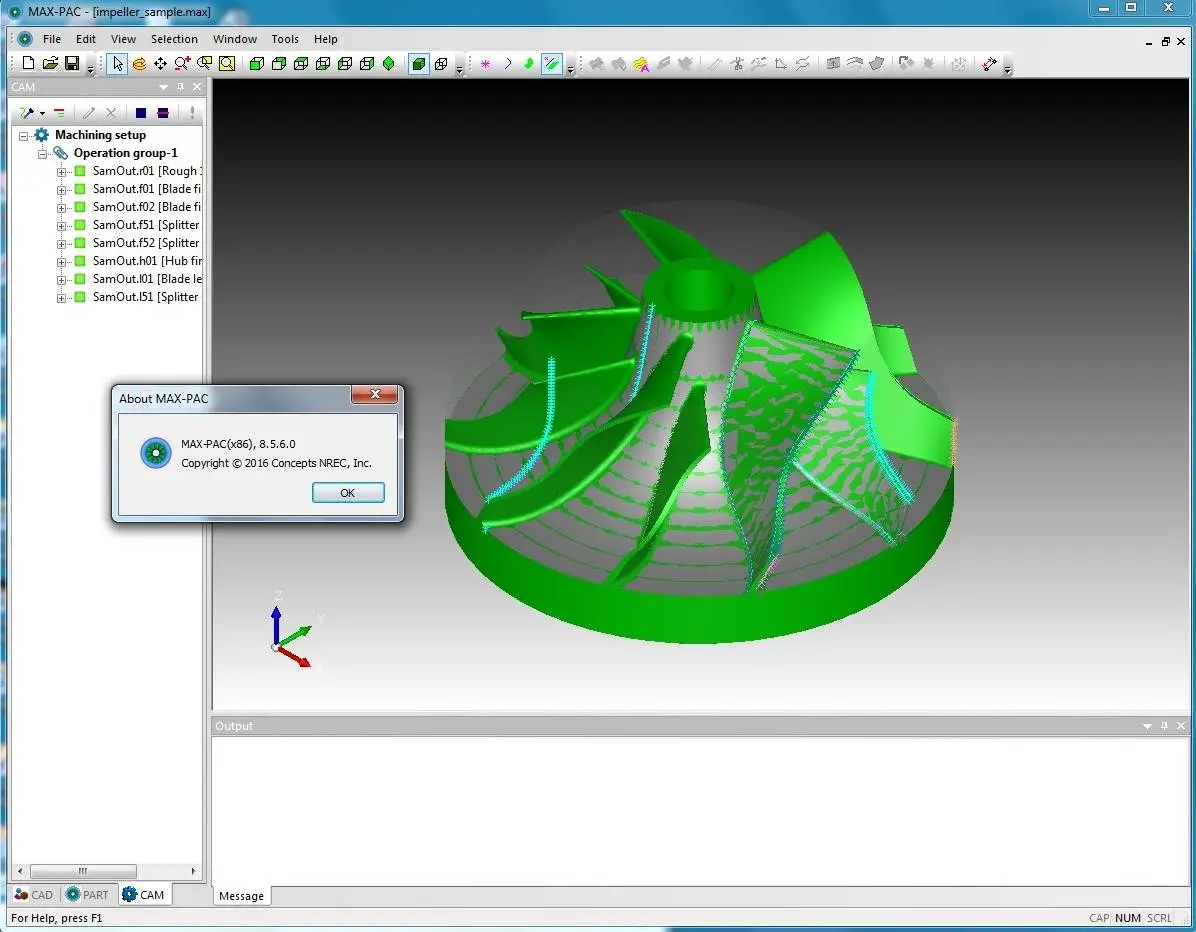1196x932 pixels.
Task: Click the solid green surface icon
Action: point(529,64)
